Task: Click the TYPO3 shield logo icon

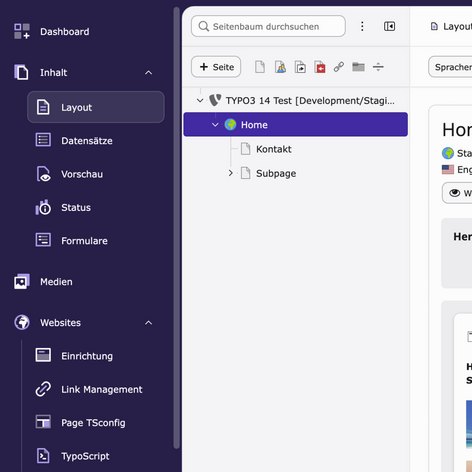Action: point(215,100)
